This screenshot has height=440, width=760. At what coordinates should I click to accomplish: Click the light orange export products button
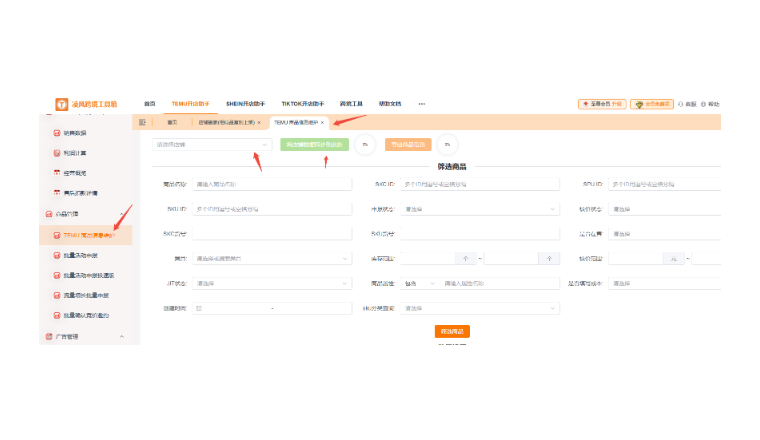[x=408, y=144]
